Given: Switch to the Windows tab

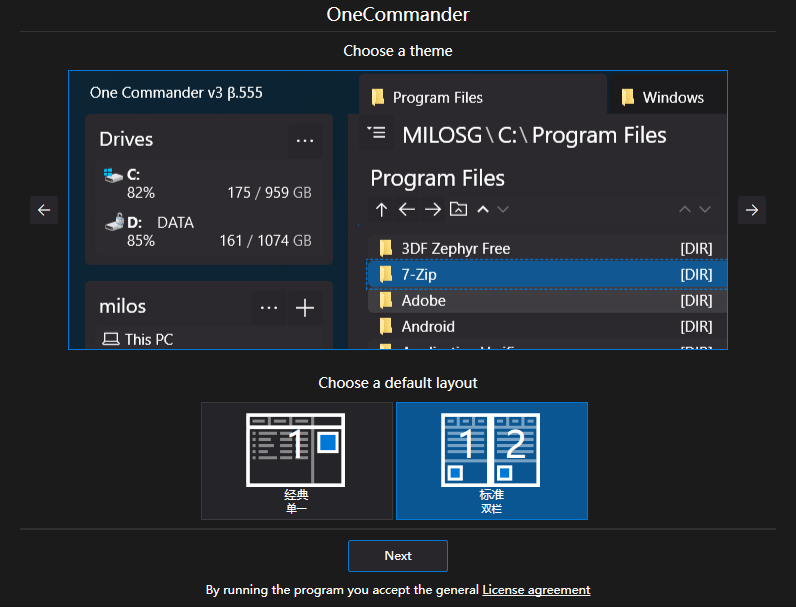Looking at the screenshot, I should tap(672, 97).
